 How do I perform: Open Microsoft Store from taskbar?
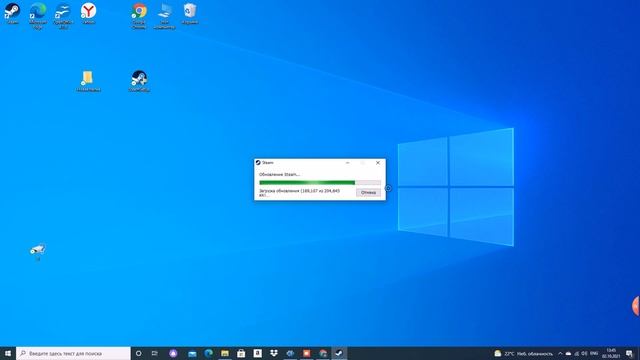point(241,353)
